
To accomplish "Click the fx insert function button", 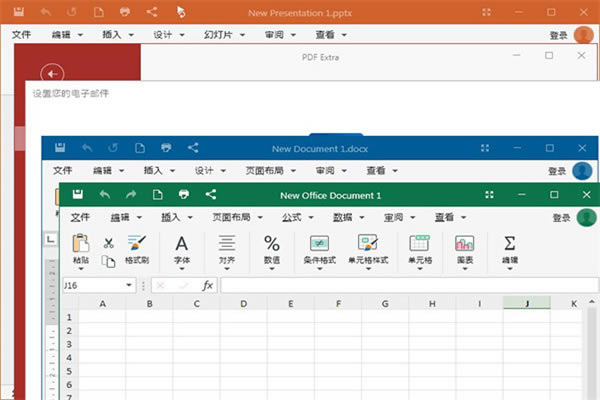I will point(207,285).
